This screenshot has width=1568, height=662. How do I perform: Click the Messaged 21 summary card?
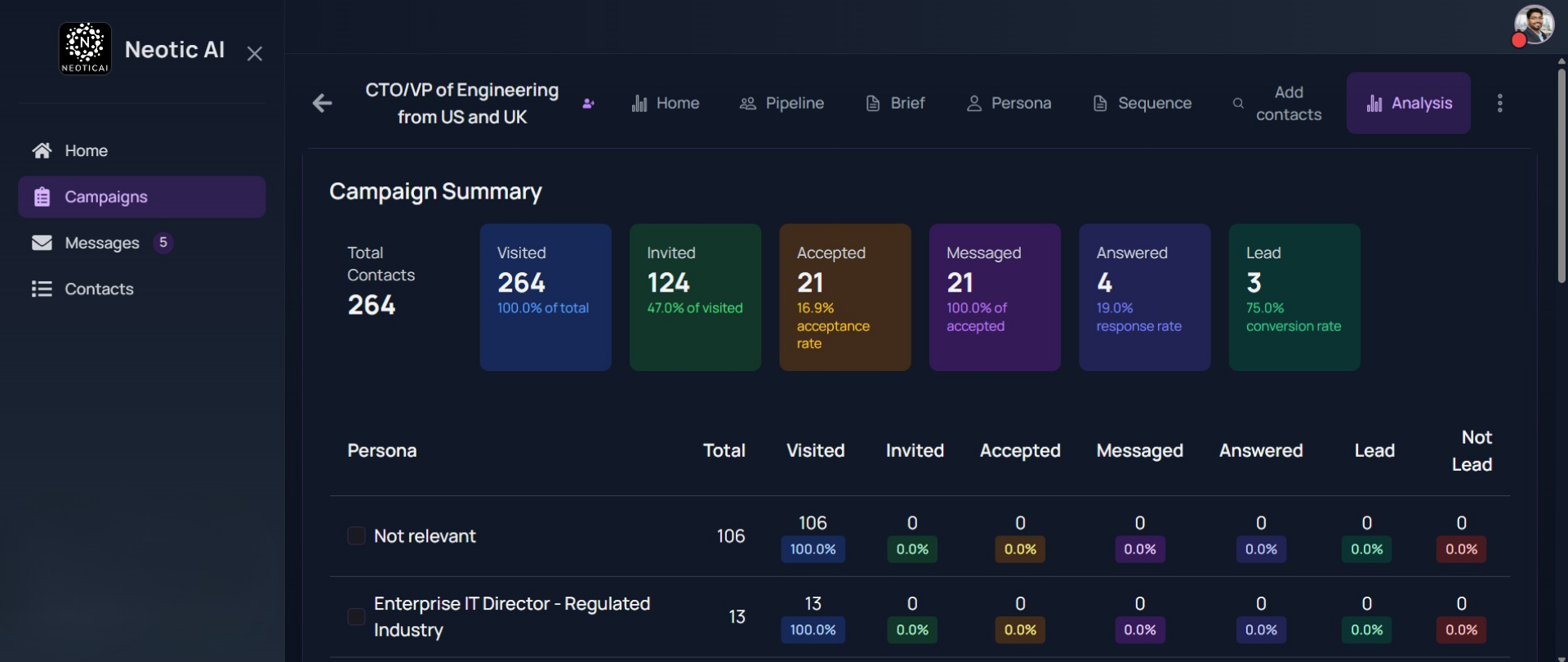[x=995, y=297]
